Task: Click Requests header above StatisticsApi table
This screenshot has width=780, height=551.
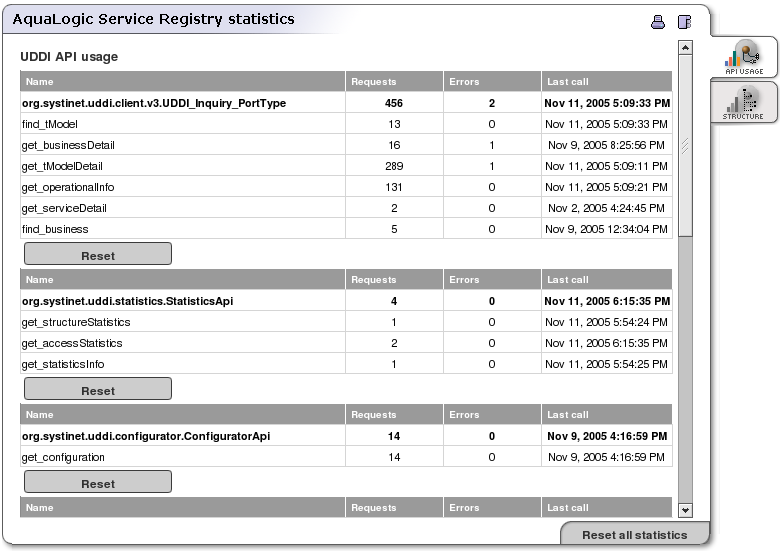Action: (374, 279)
